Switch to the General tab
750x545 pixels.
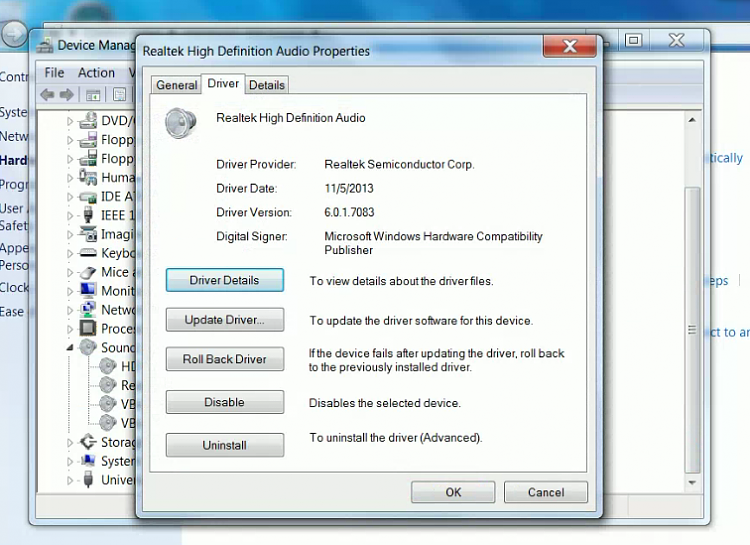(x=176, y=85)
